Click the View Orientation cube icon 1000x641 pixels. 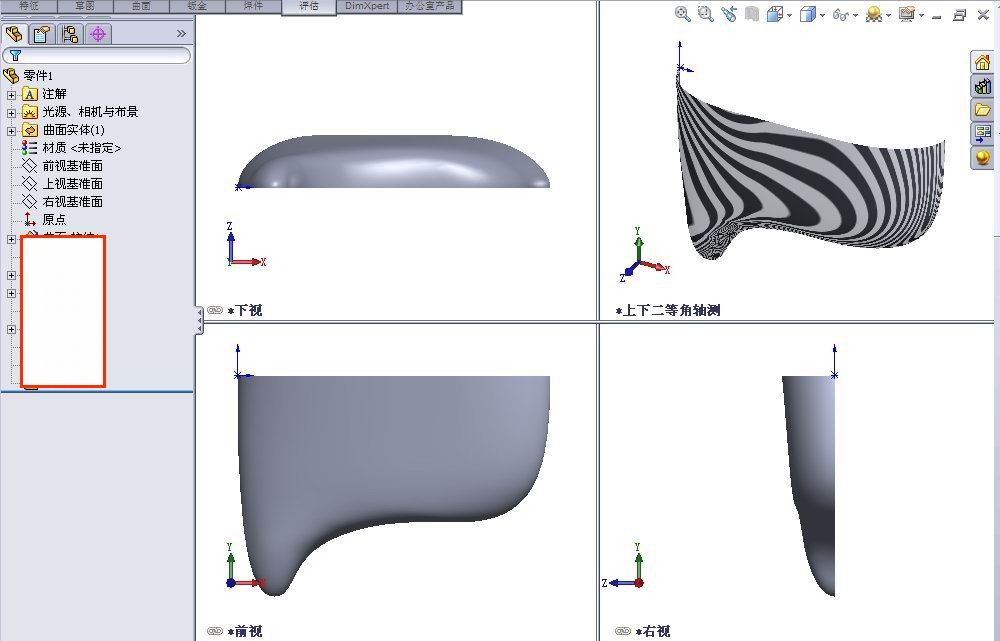point(774,14)
